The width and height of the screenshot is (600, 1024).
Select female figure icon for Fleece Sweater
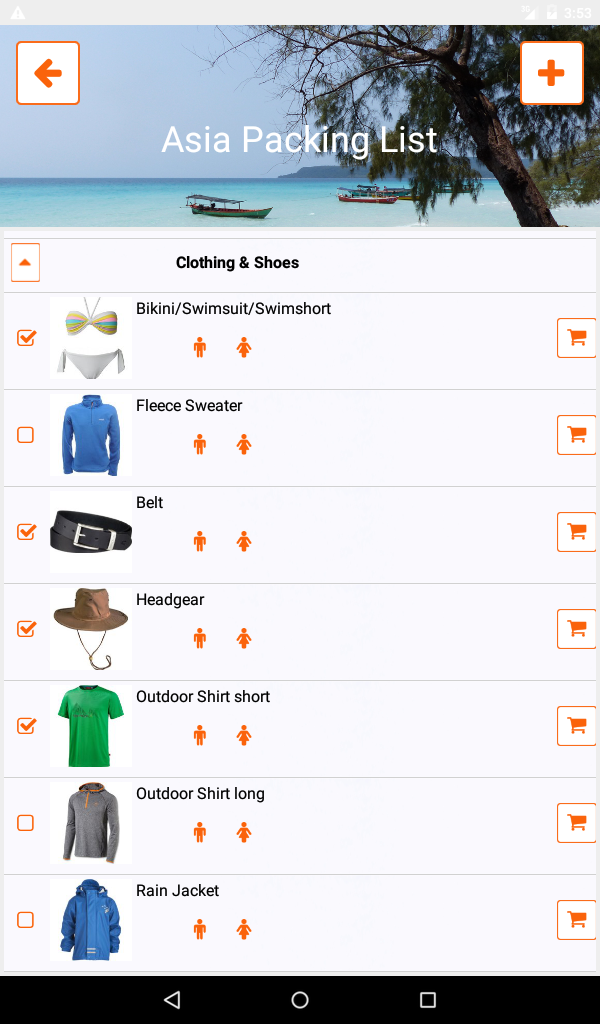point(244,445)
